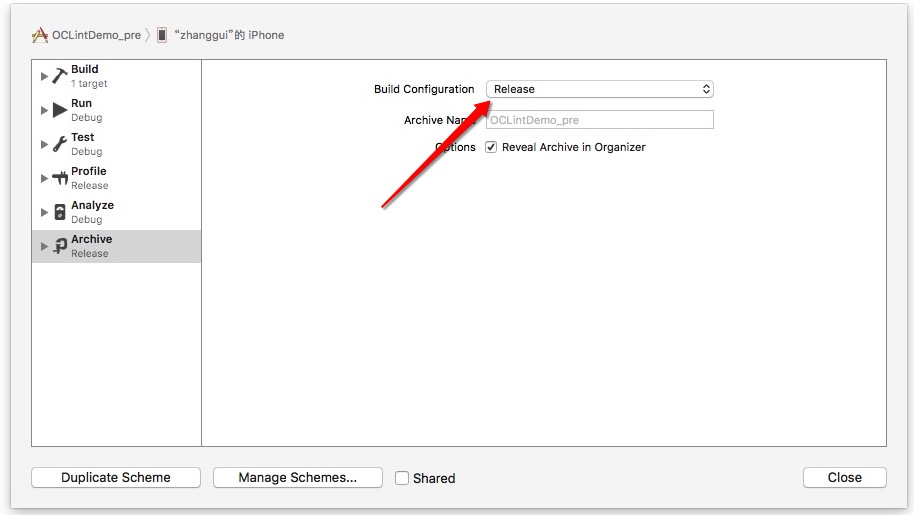Click the Duplicate Scheme button

pos(116,478)
